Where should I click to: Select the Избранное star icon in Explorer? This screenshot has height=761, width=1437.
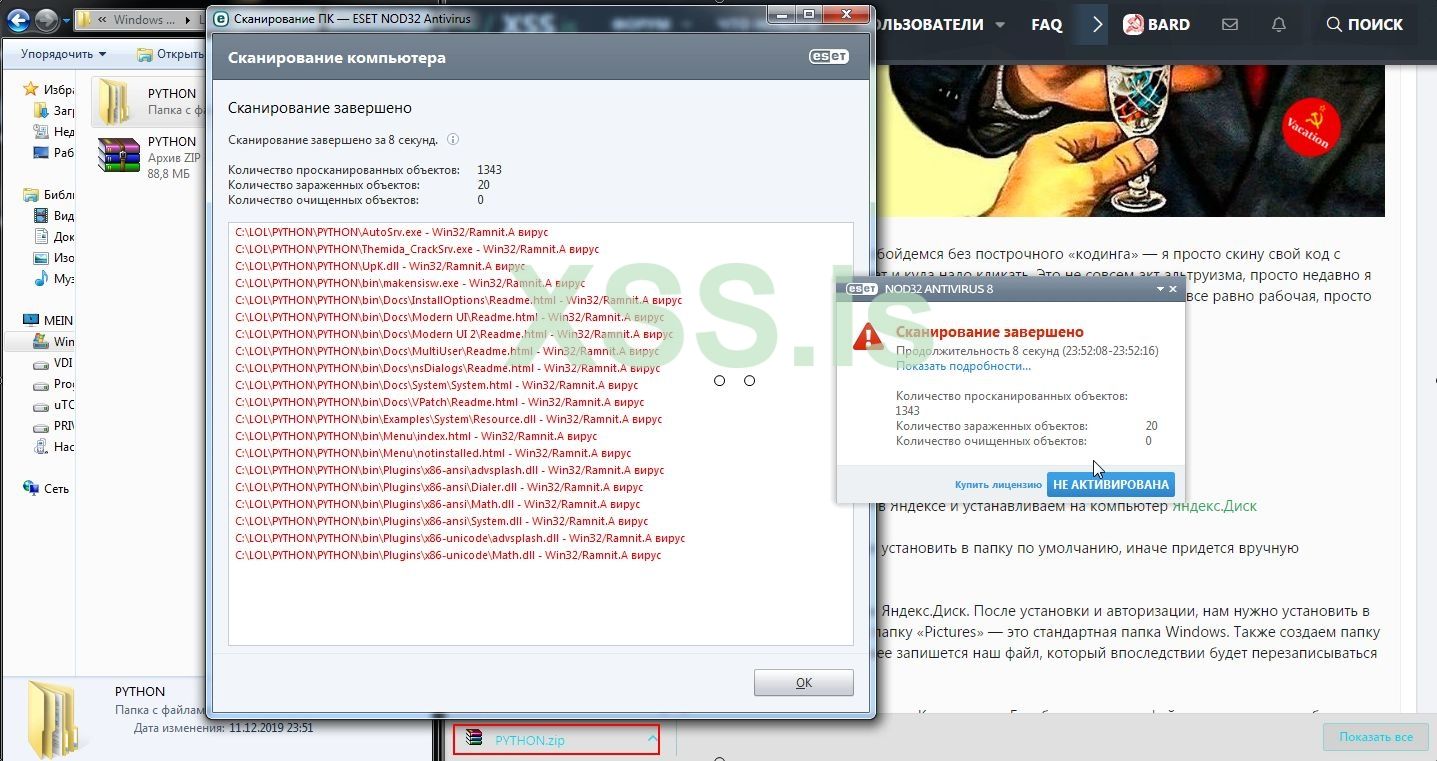pos(31,90)
